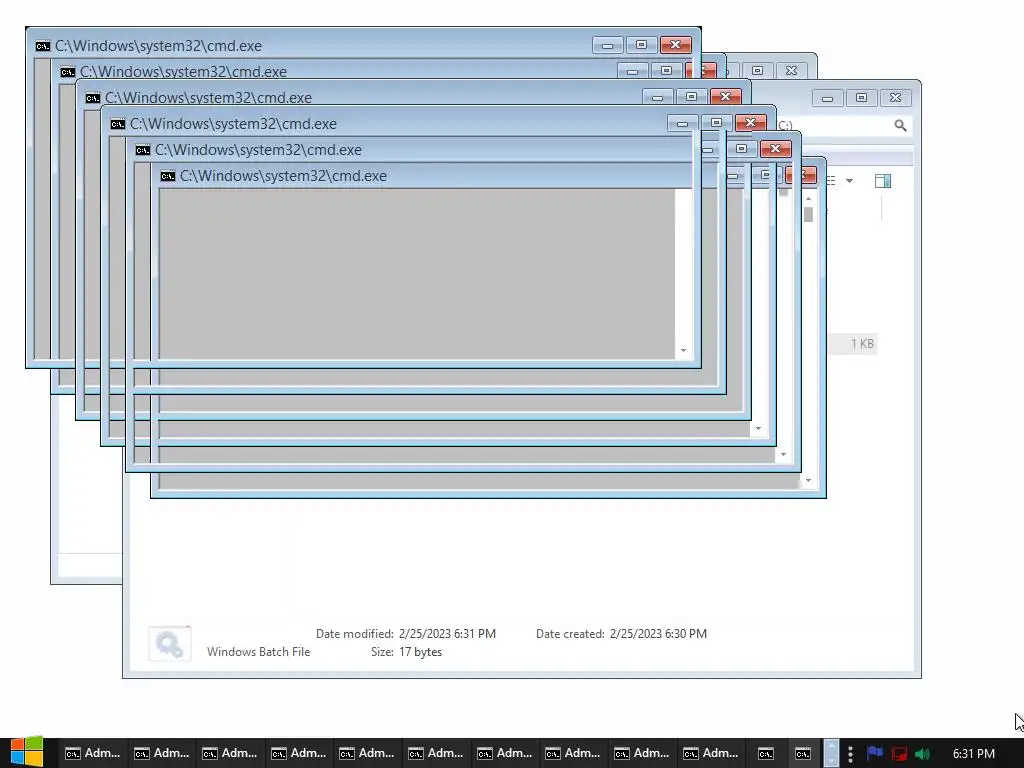This screenshot has width=1024, height=768.
Task: Close the Explorer window
Action: tap(895, 98)
